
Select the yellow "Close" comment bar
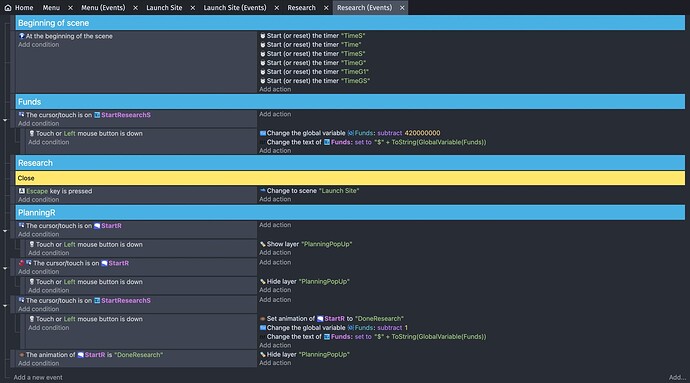[350, 178]
